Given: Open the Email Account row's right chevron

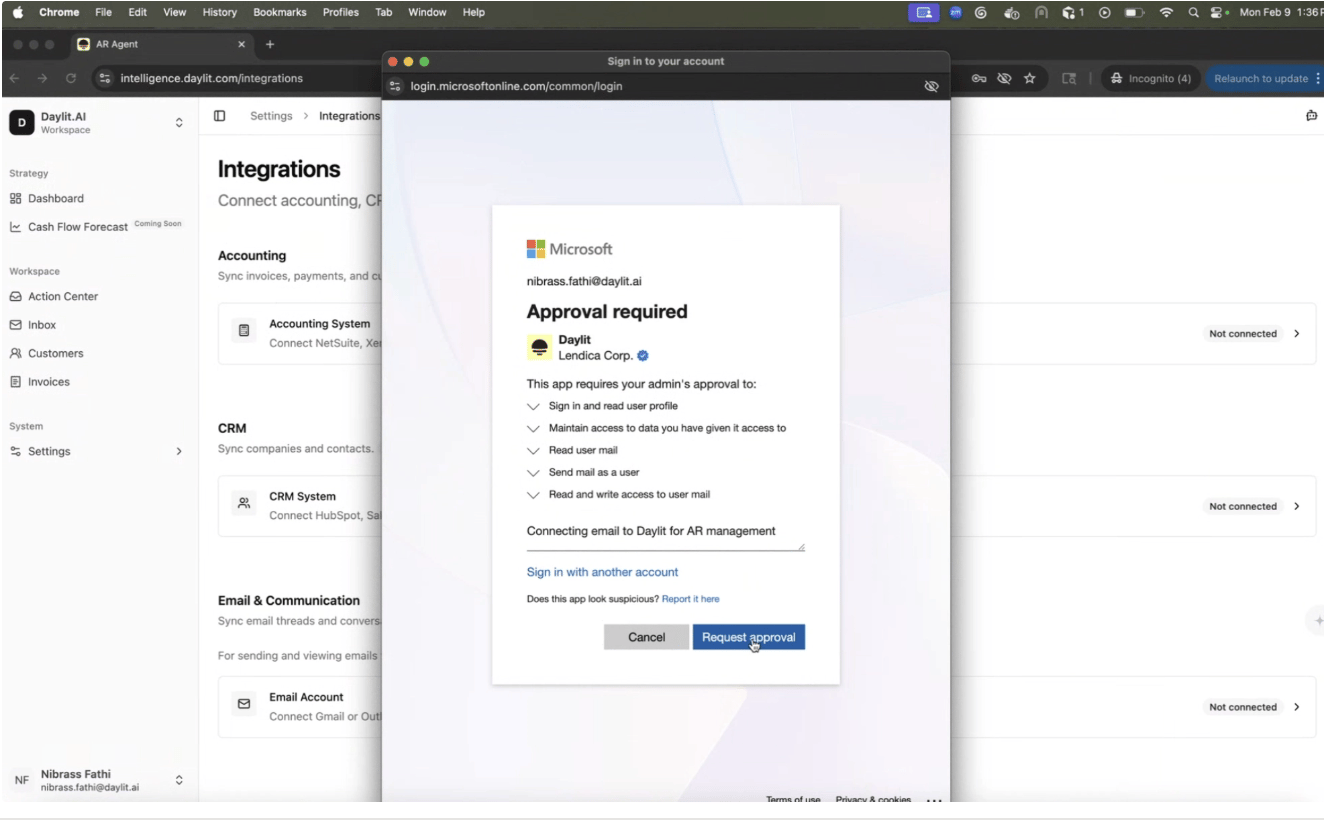Looking at the screenshot, I should coord(1297,706).
